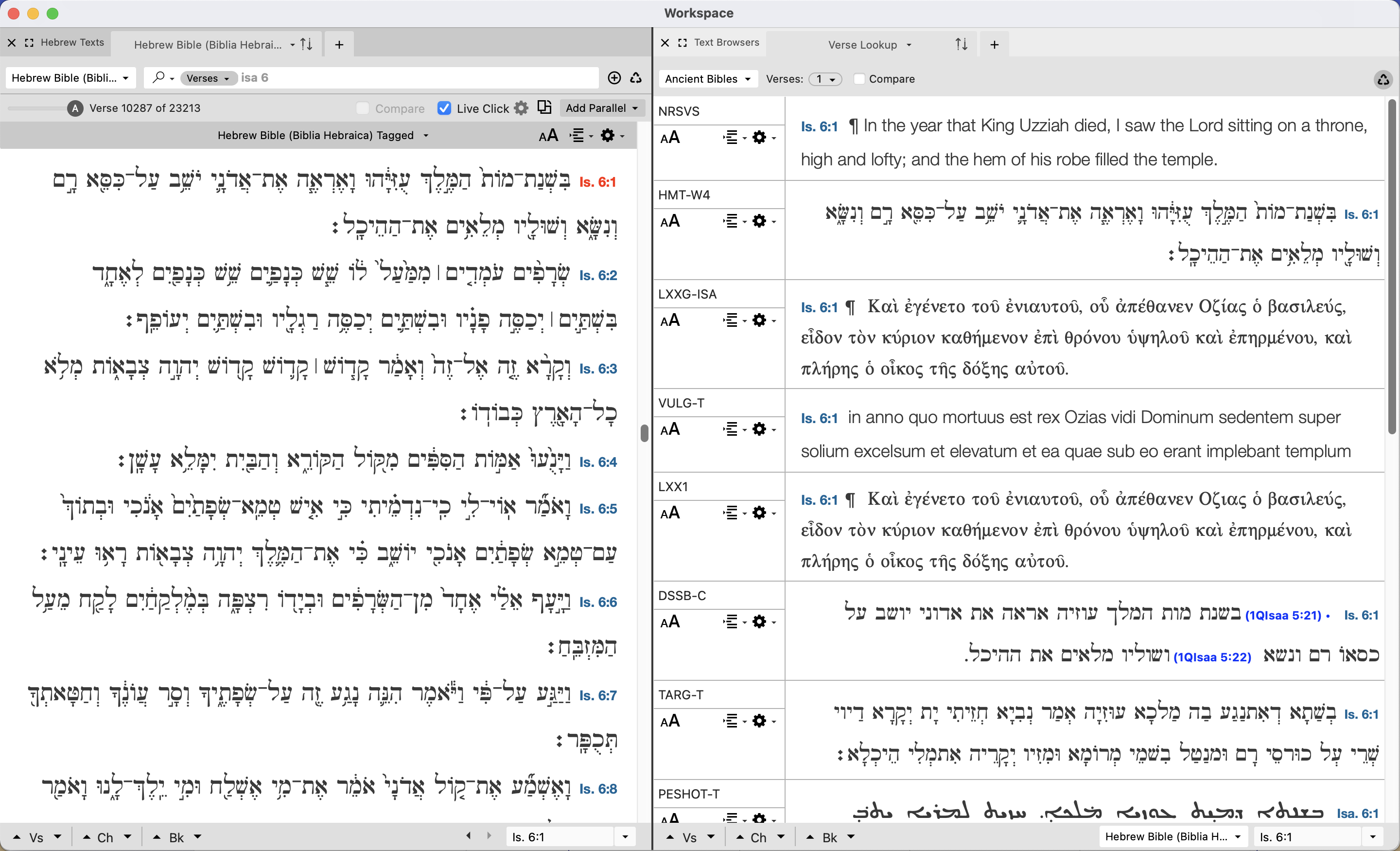Click the Is. 6:4 verse reference link
This screenshot has width=1400, height=851.
(598, 462)
